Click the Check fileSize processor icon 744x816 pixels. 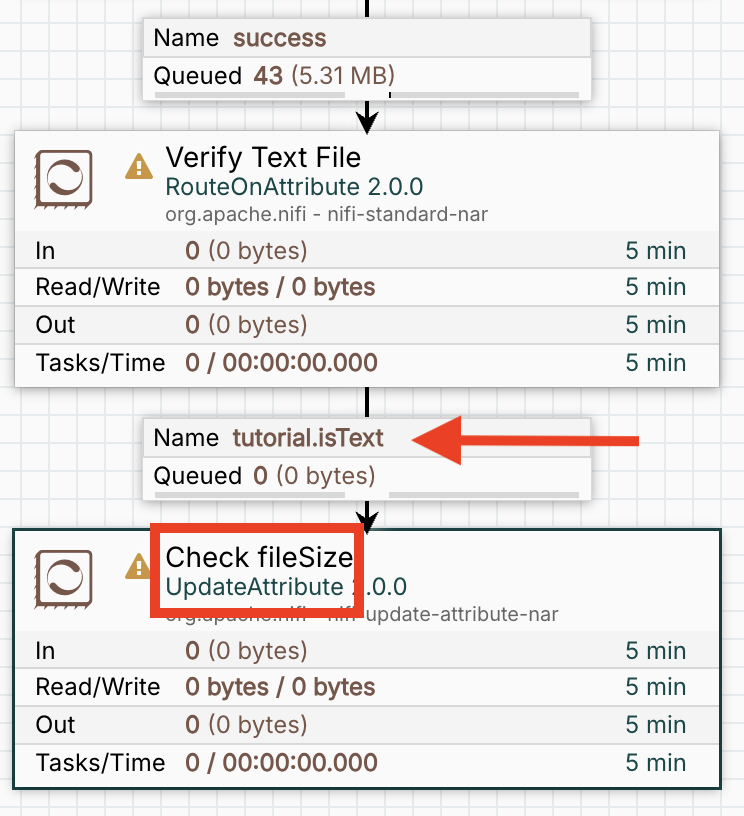(63, 578)
